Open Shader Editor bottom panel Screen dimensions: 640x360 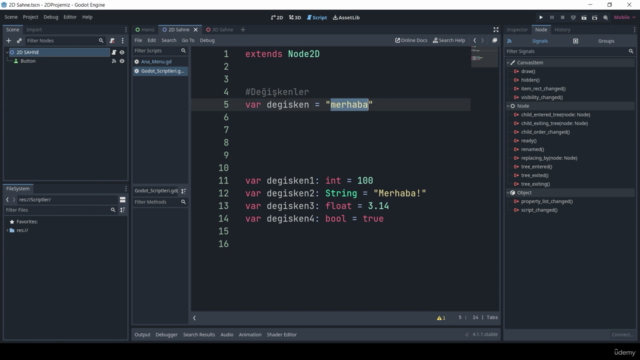282,335
